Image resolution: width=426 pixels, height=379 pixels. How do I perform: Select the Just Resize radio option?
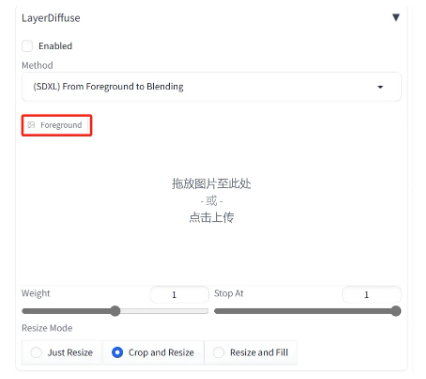tap(62, 352)
